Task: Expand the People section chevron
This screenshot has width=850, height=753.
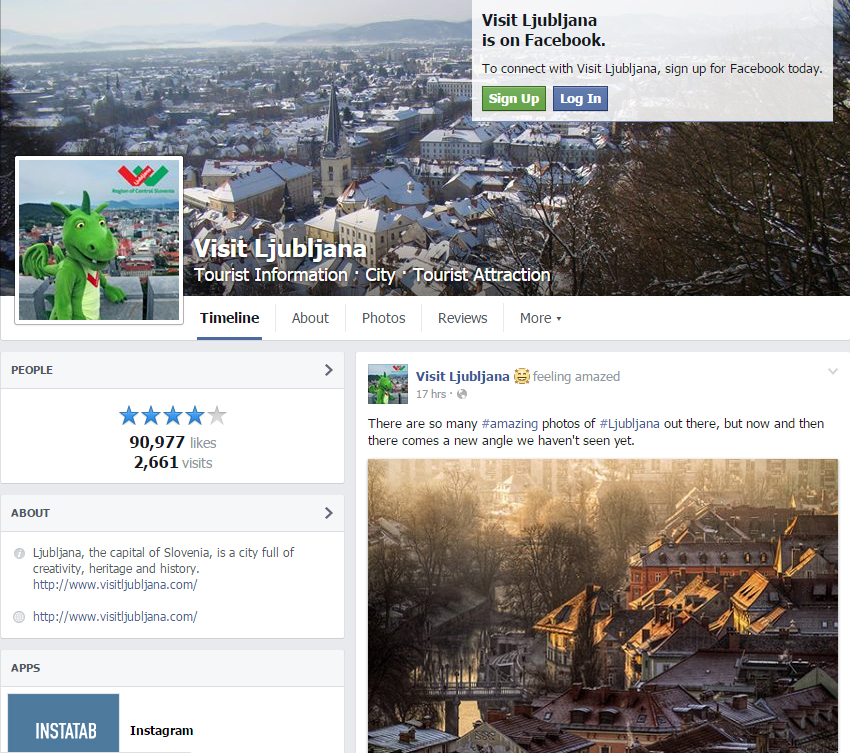Action: (329, 370)
